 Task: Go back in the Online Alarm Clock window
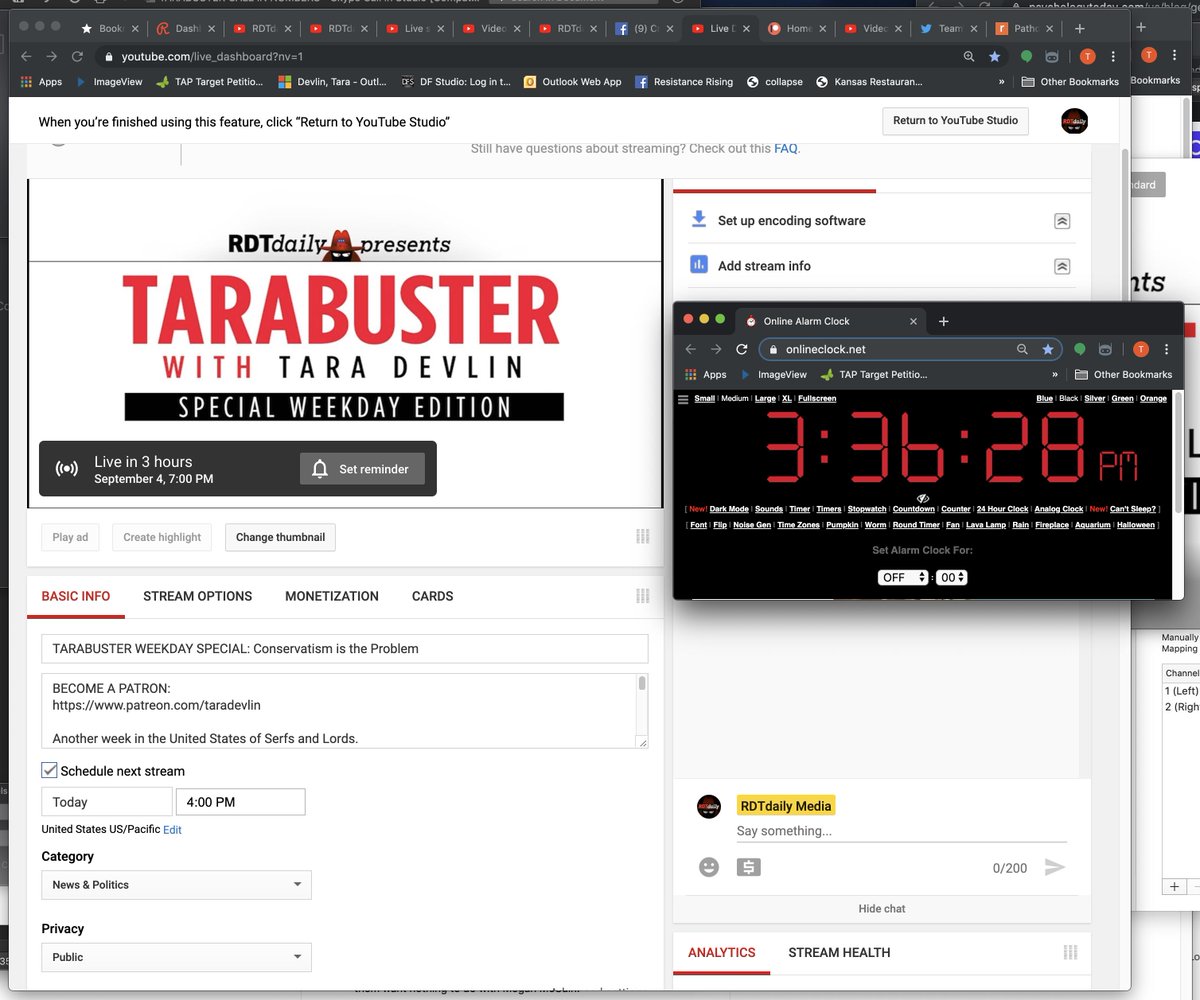[x=689, y=349]
